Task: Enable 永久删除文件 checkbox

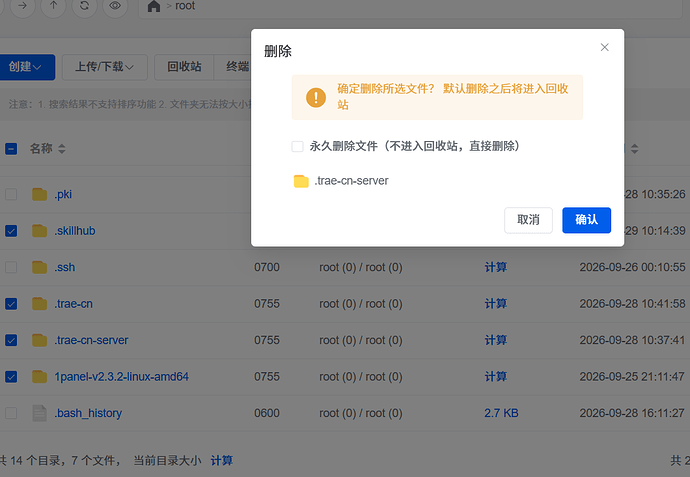Action: (297, 147)
